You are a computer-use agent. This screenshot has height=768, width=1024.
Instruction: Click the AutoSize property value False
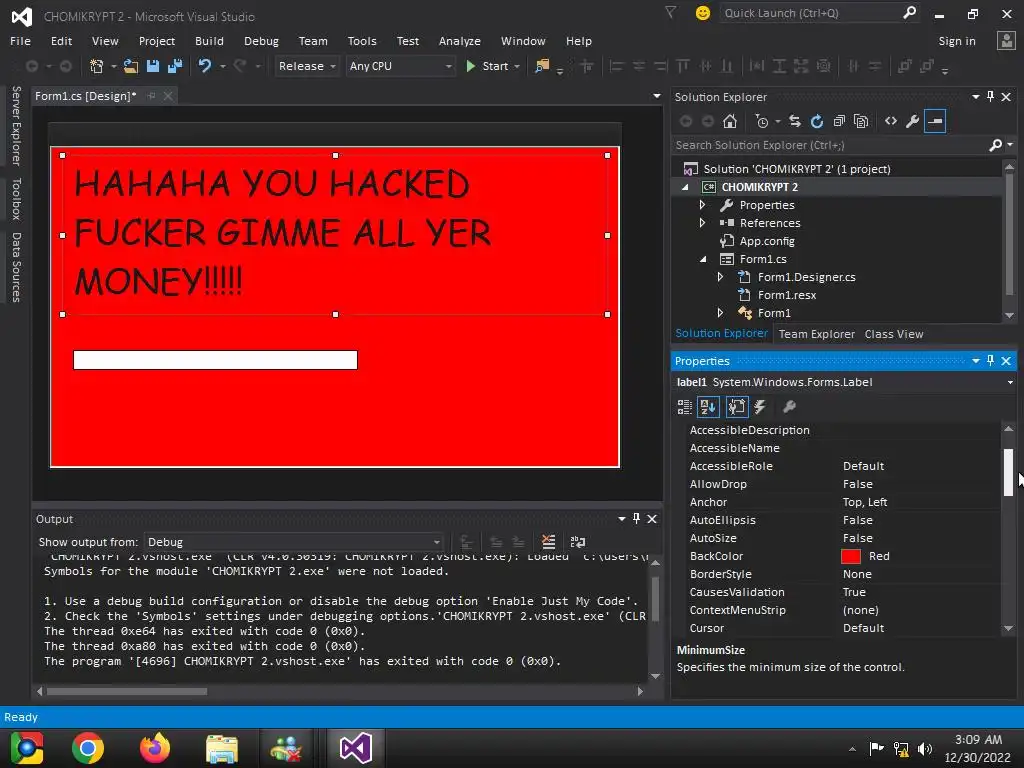[x=857, y=538]
